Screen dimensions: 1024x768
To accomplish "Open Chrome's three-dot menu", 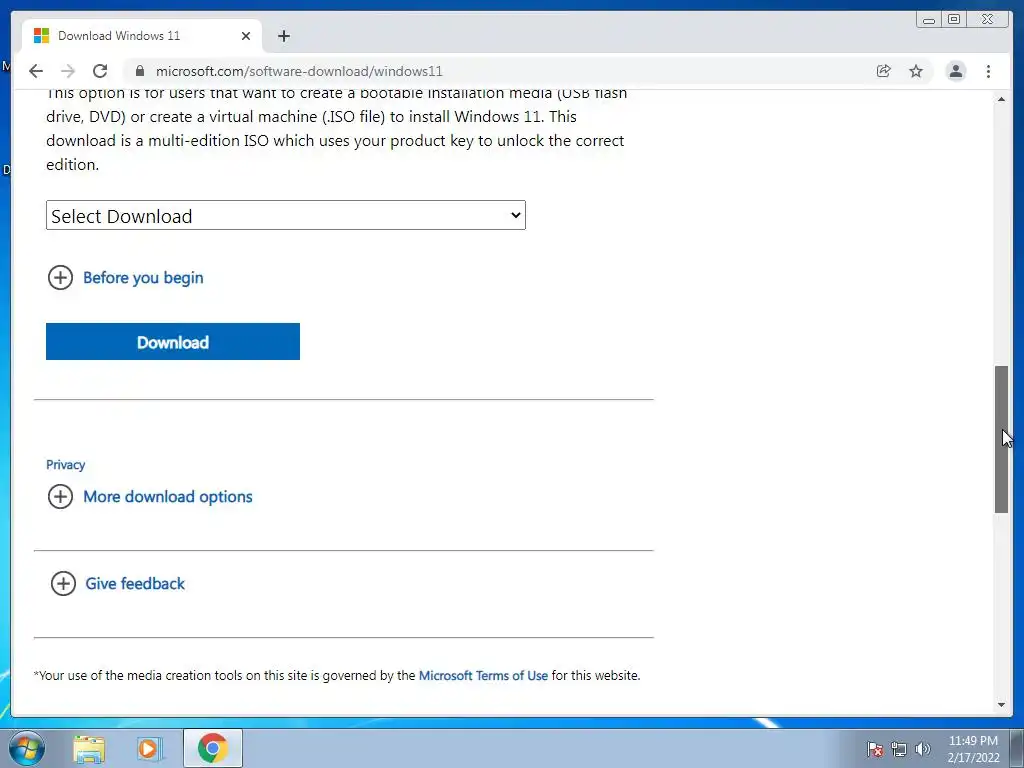I will [x=989, y=71].
